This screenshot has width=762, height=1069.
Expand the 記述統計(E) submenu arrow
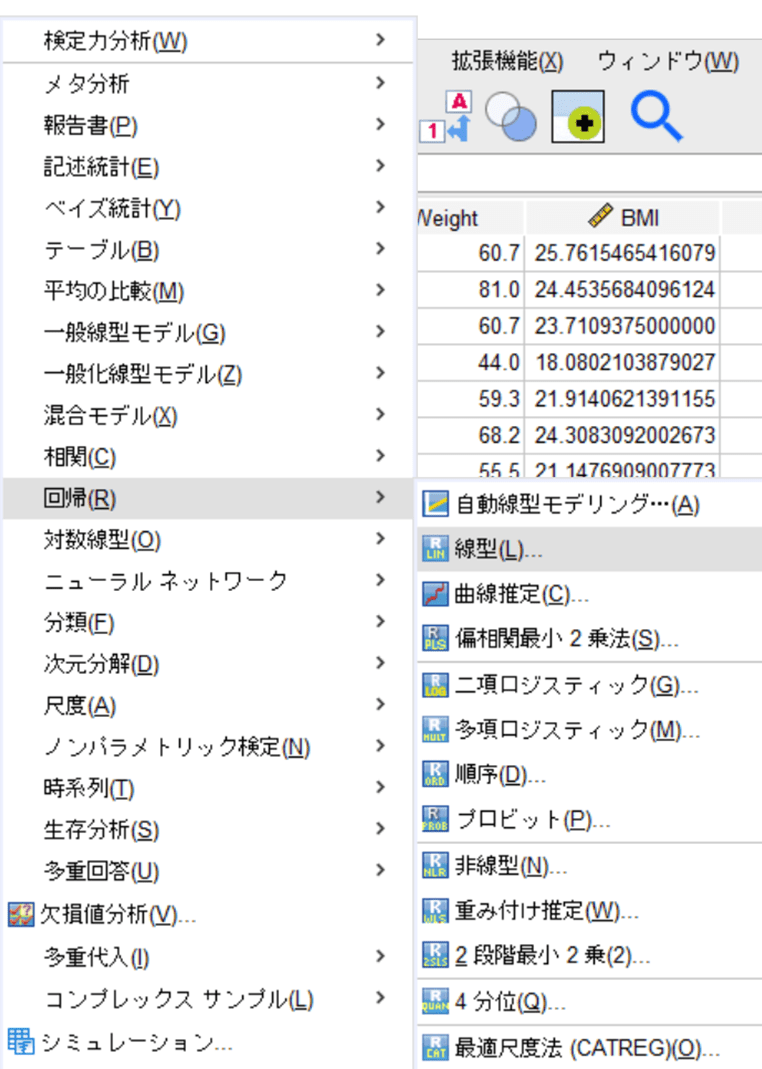point(380,166)
